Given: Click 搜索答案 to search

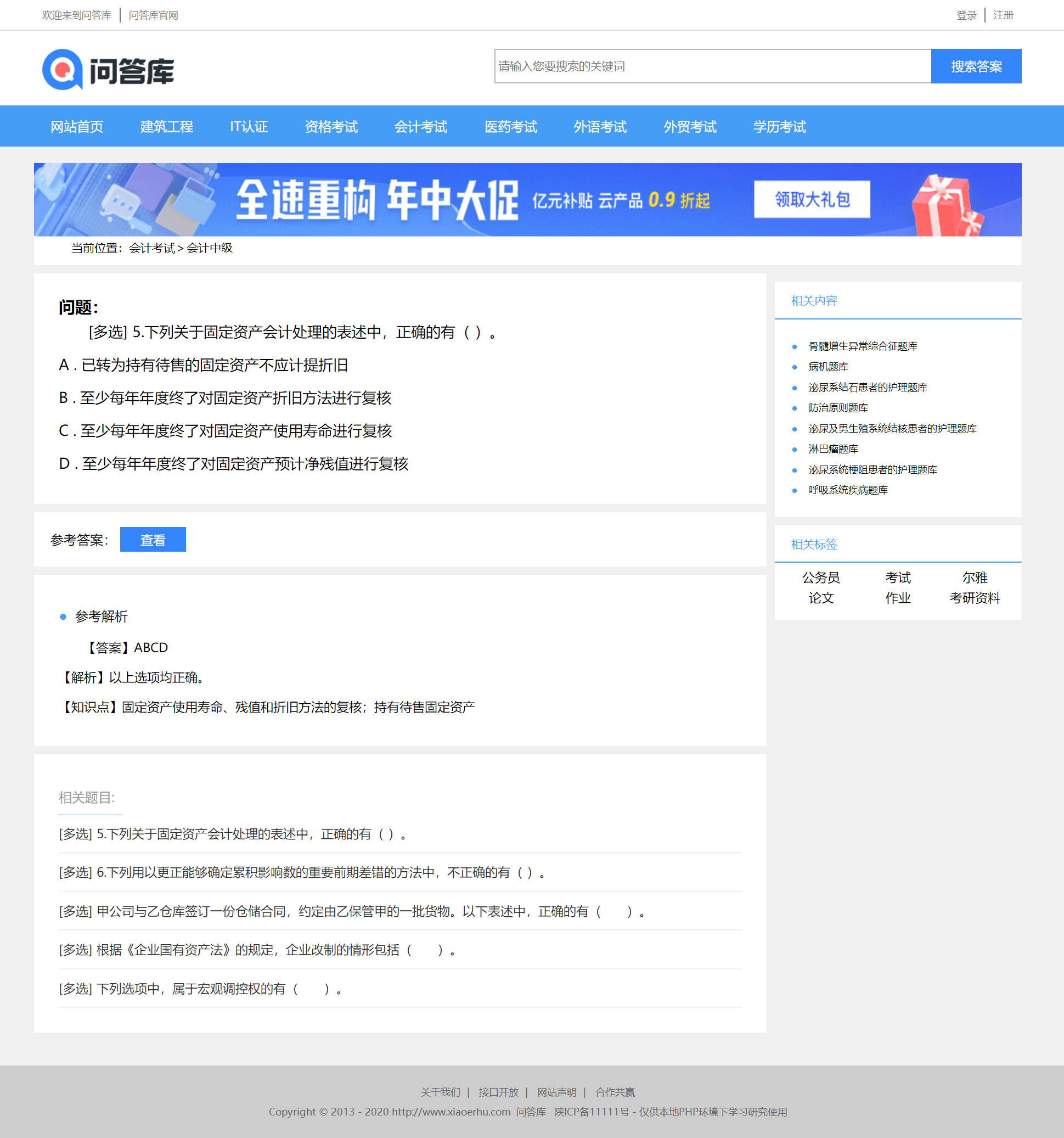Looking at the screenshot, I should [976, 66].
